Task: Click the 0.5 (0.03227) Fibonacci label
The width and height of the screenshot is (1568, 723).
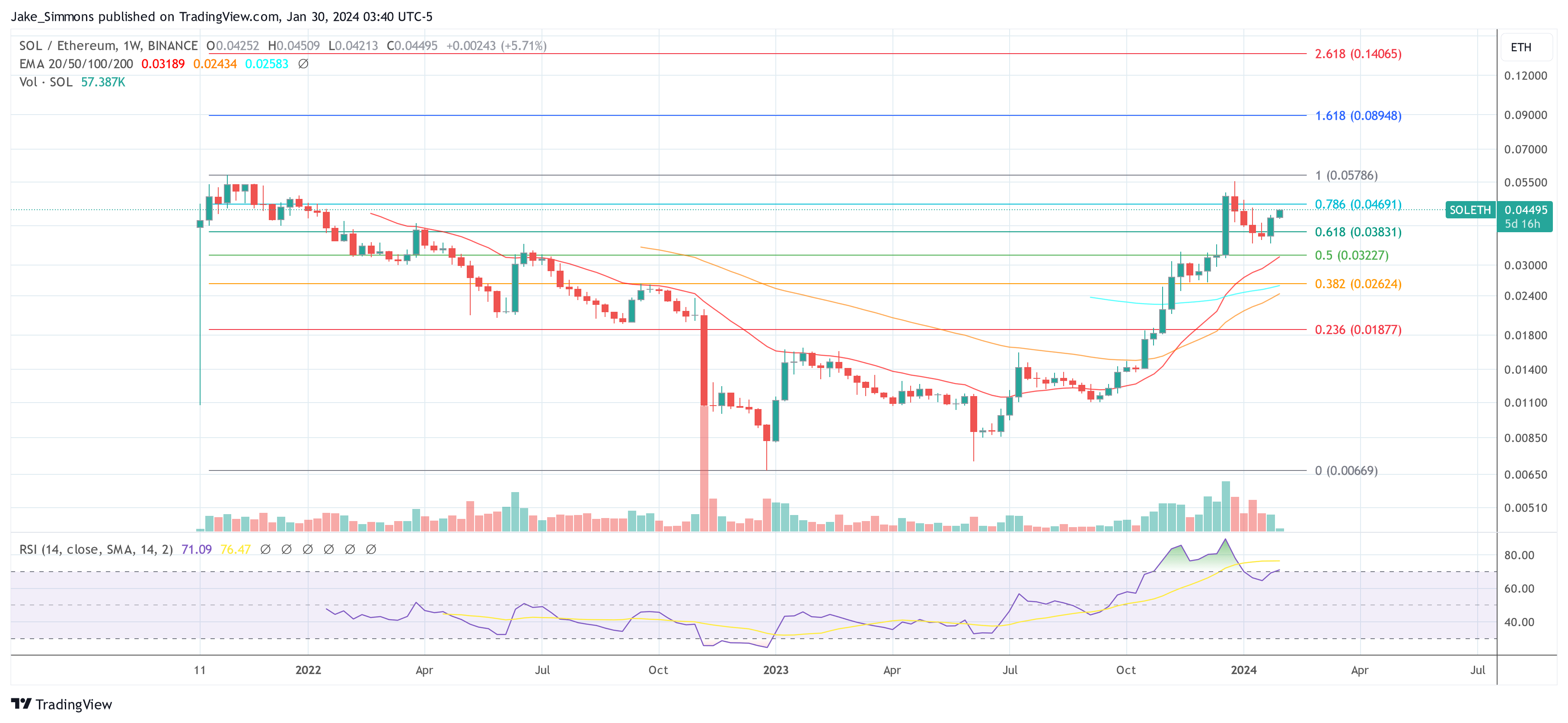Action: (1351, 255)
